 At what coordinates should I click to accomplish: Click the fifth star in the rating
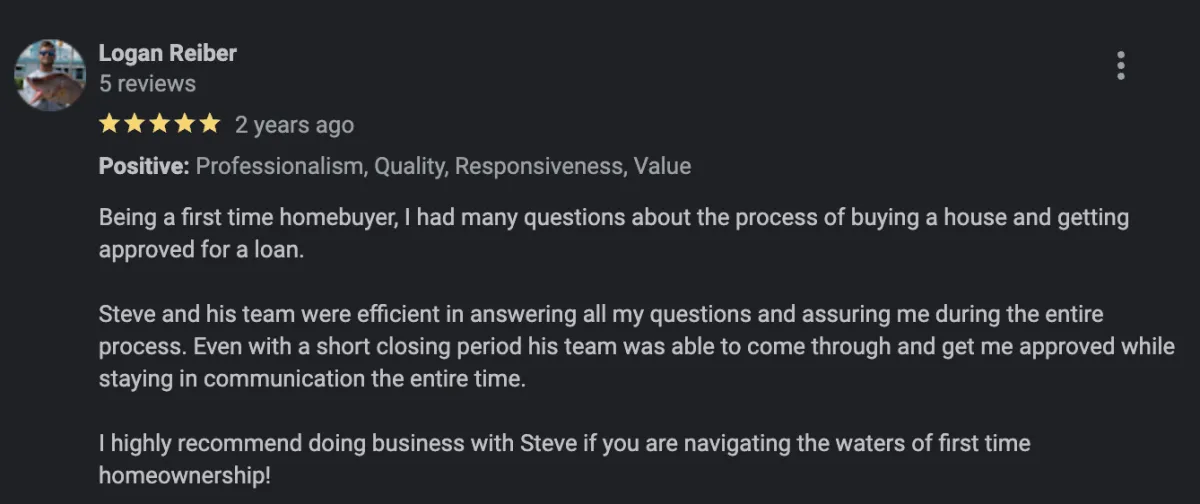click(x=209, y=124)
